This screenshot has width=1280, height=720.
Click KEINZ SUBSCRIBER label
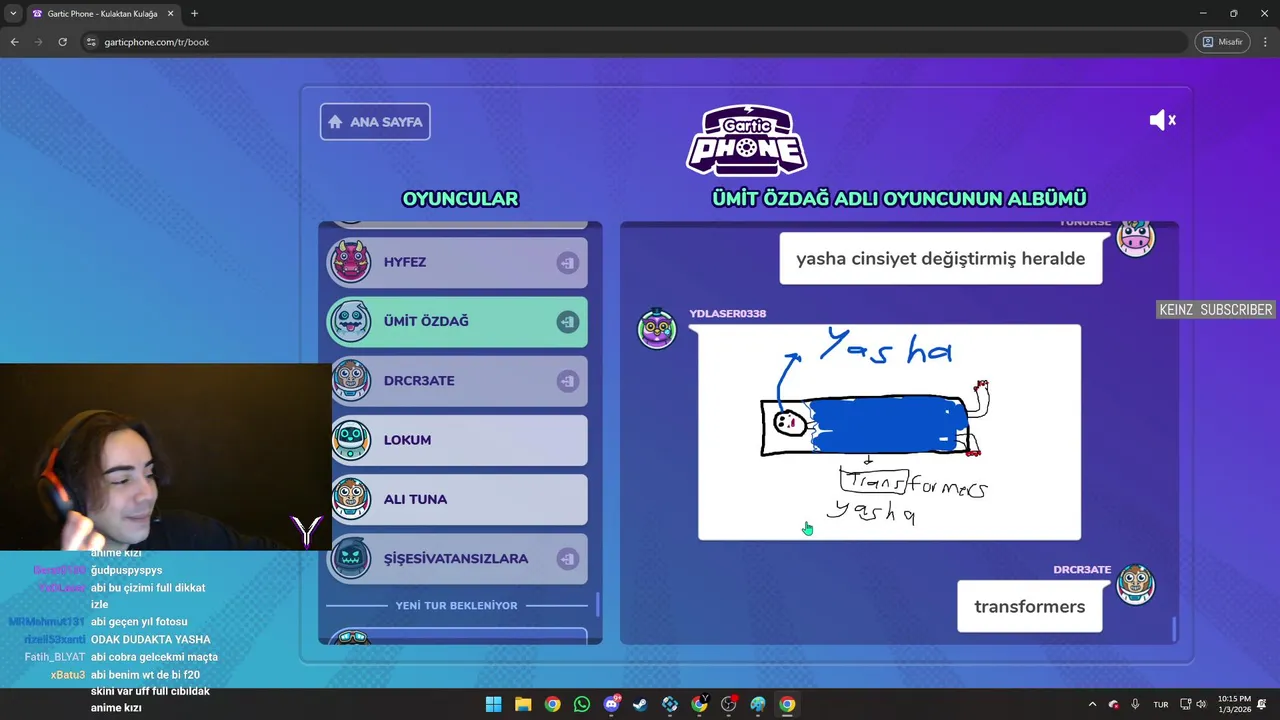pos(1215,310)
